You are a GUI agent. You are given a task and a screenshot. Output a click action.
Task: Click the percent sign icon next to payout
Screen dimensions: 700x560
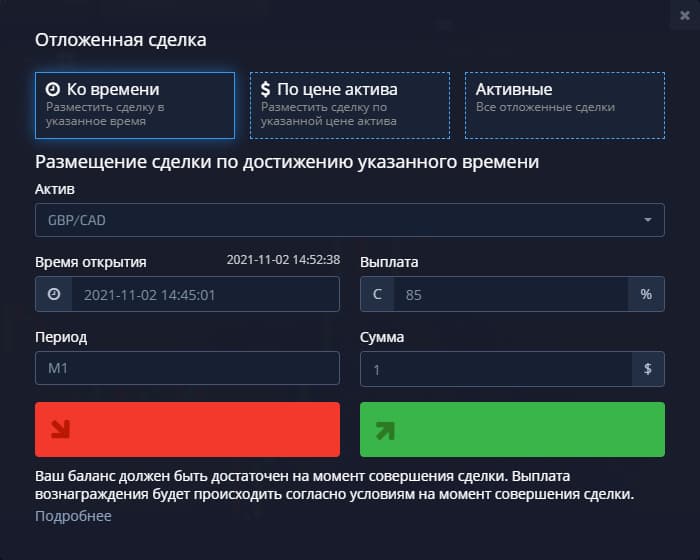pos(646,295)
